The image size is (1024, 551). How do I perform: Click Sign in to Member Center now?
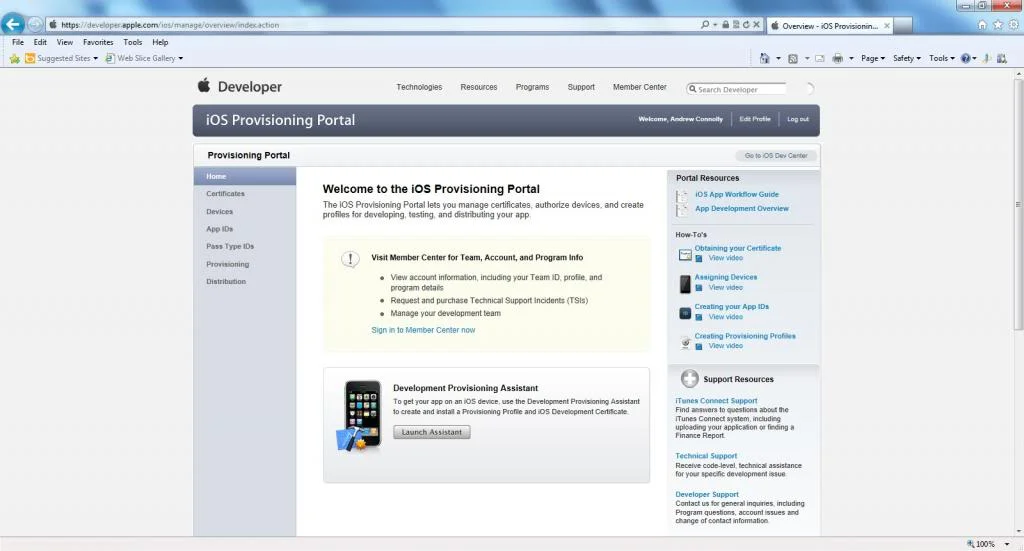click(x=423, y=330)
